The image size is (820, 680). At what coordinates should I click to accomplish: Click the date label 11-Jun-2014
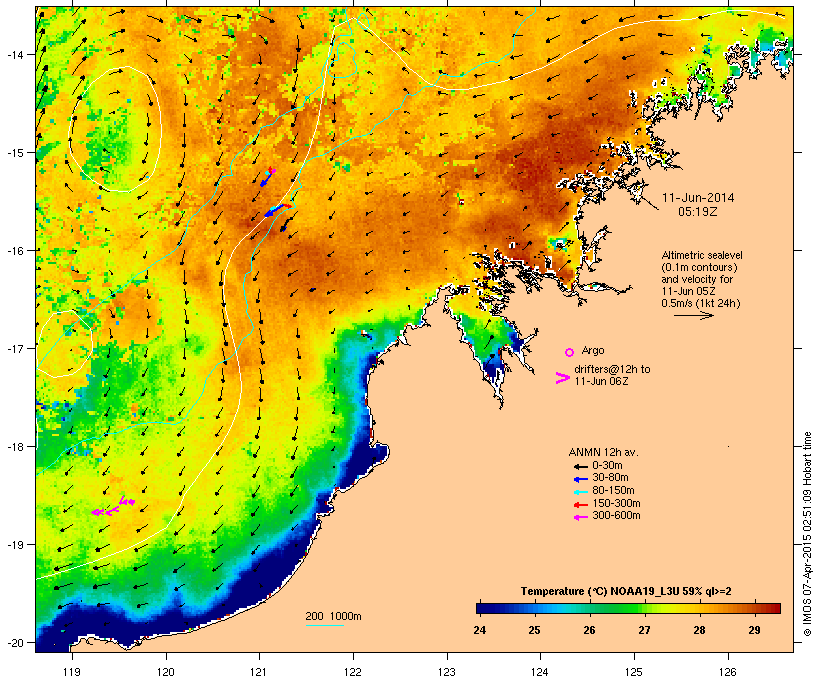click(698, 198)
